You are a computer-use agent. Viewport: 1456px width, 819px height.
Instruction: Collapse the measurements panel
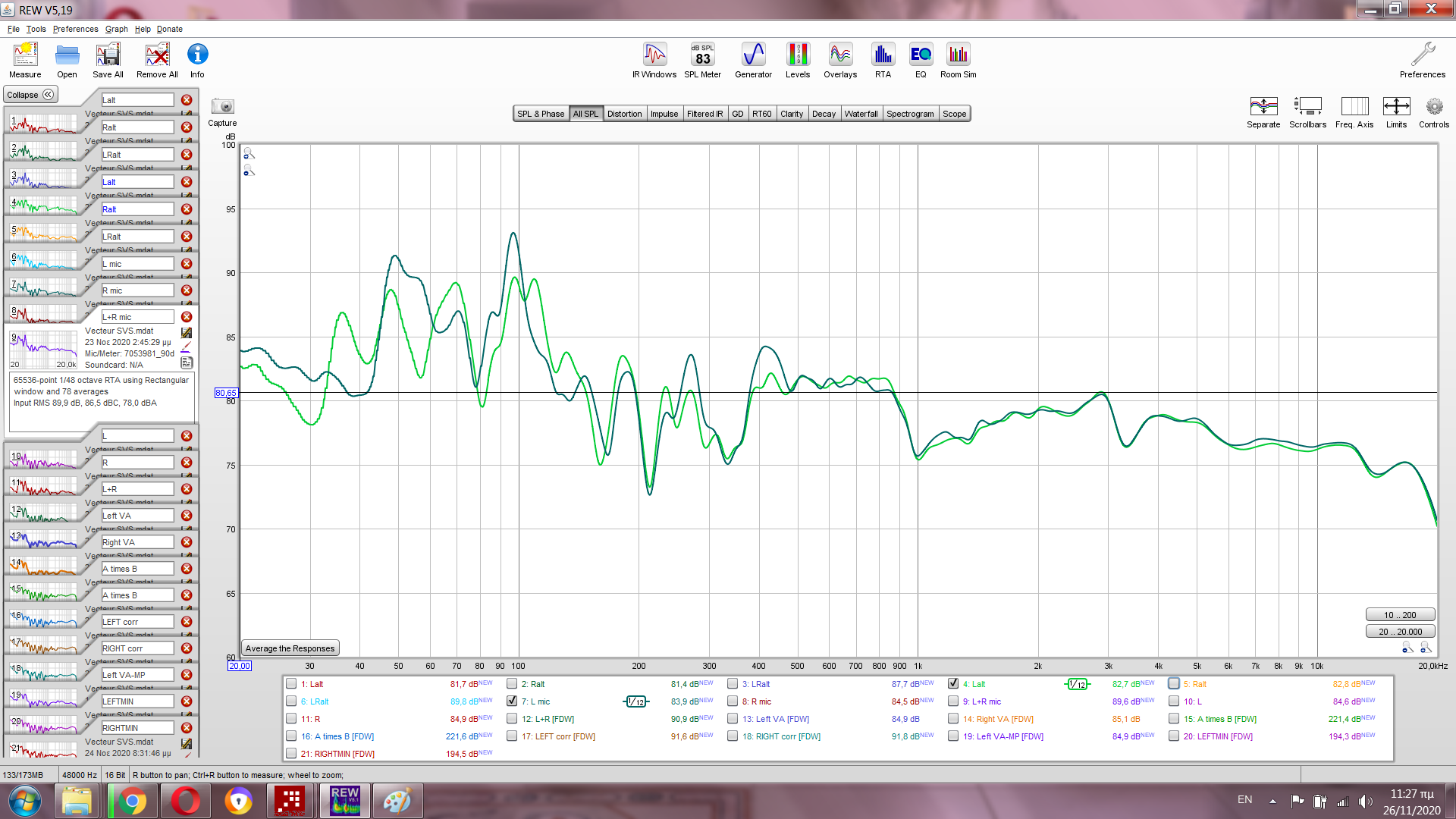click(30, 95)
